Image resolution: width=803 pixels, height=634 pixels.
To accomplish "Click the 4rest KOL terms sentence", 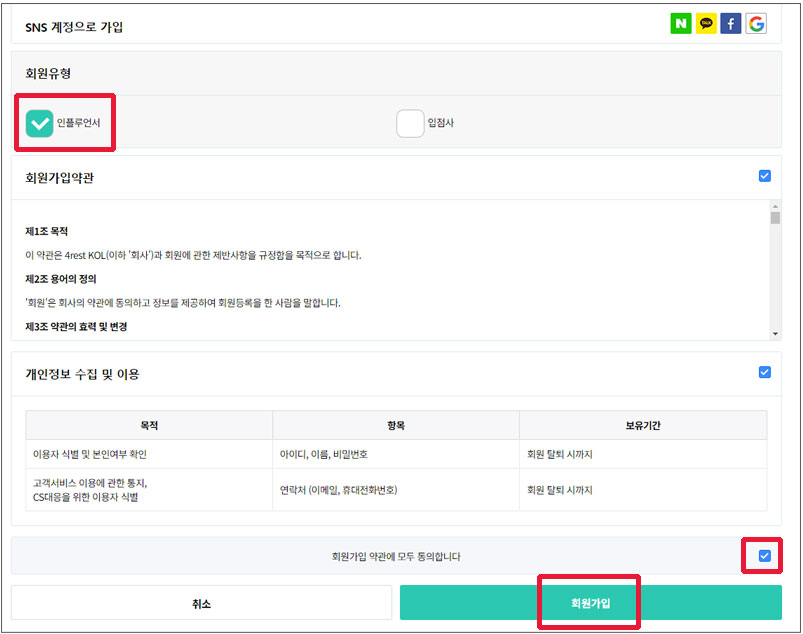I will tap(193, 255).
